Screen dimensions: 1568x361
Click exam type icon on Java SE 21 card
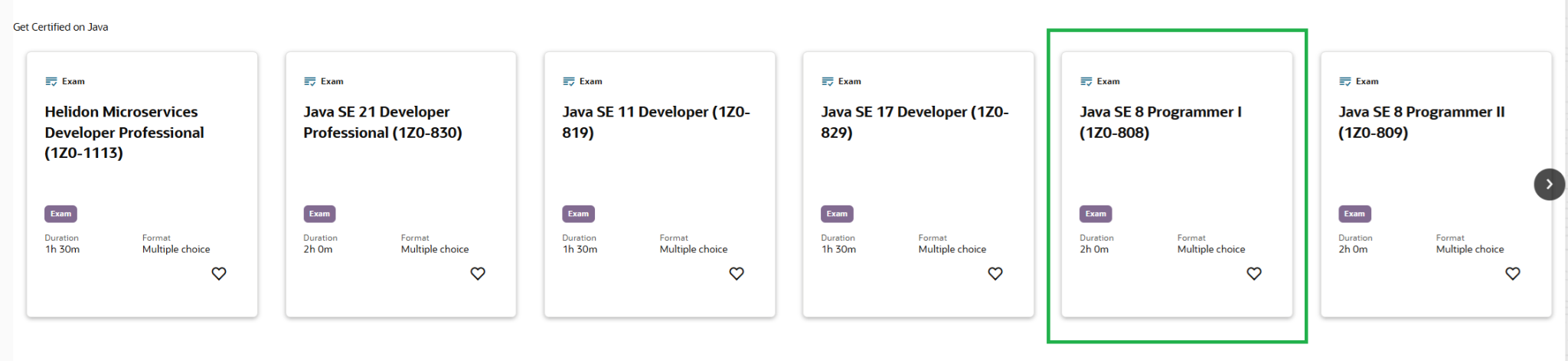[x=310, y=81]
